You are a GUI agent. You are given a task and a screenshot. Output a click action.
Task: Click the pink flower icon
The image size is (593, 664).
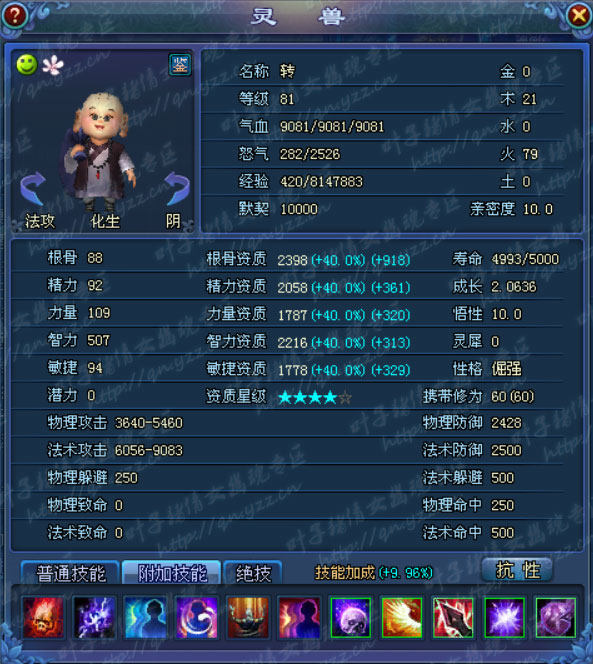pos(53,65)
